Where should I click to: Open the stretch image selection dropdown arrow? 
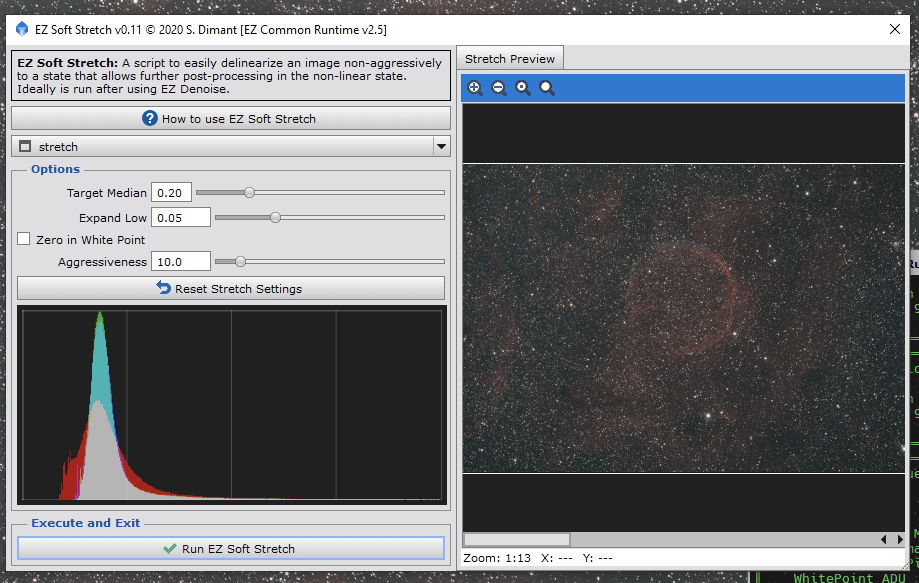coord(441,146)
